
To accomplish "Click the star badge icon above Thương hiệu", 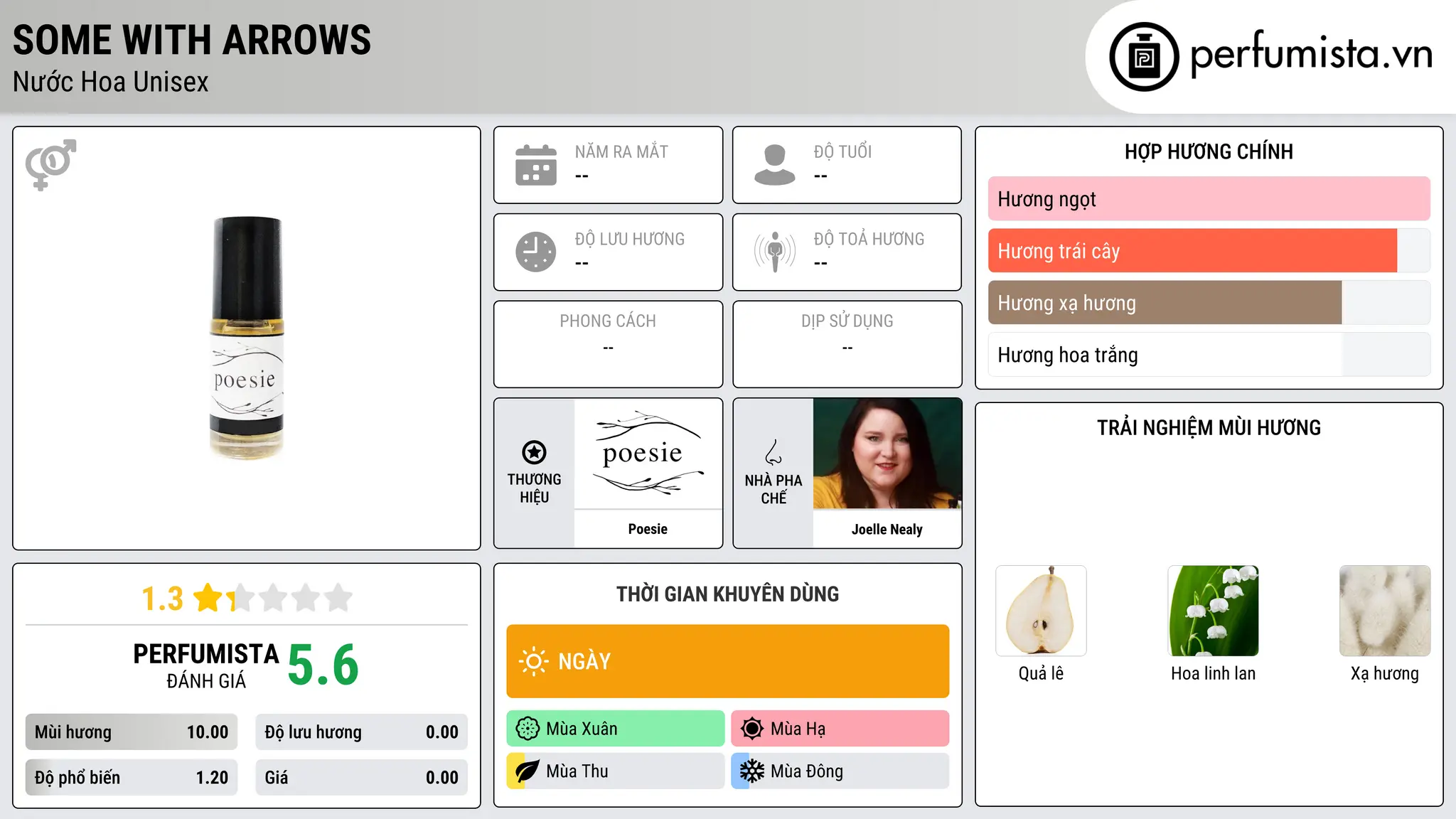I will [534, 452].
